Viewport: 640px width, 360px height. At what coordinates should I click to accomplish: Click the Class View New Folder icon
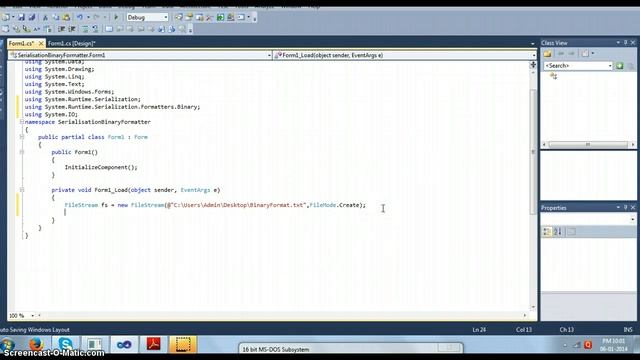tap(547, 54)
